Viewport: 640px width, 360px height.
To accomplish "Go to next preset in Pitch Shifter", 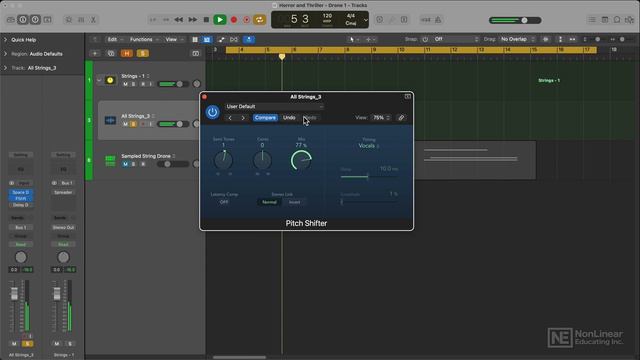I will 243,118.
